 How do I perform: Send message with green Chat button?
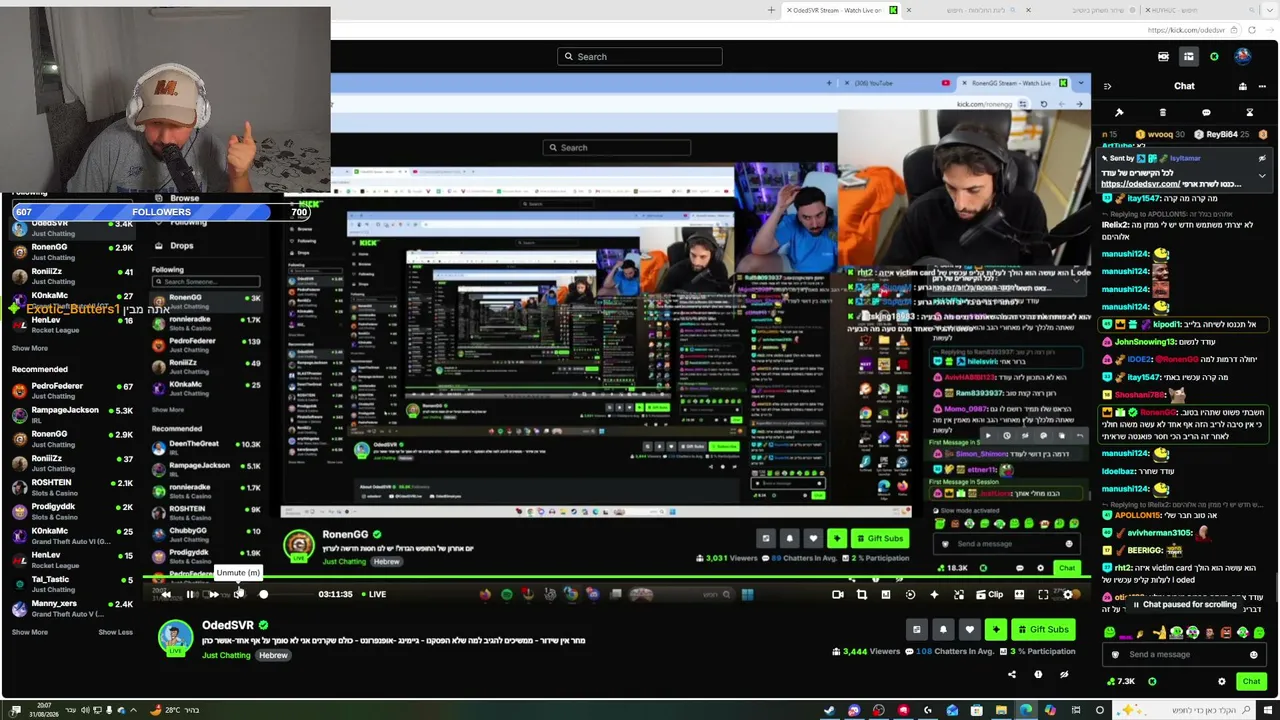1251,681
